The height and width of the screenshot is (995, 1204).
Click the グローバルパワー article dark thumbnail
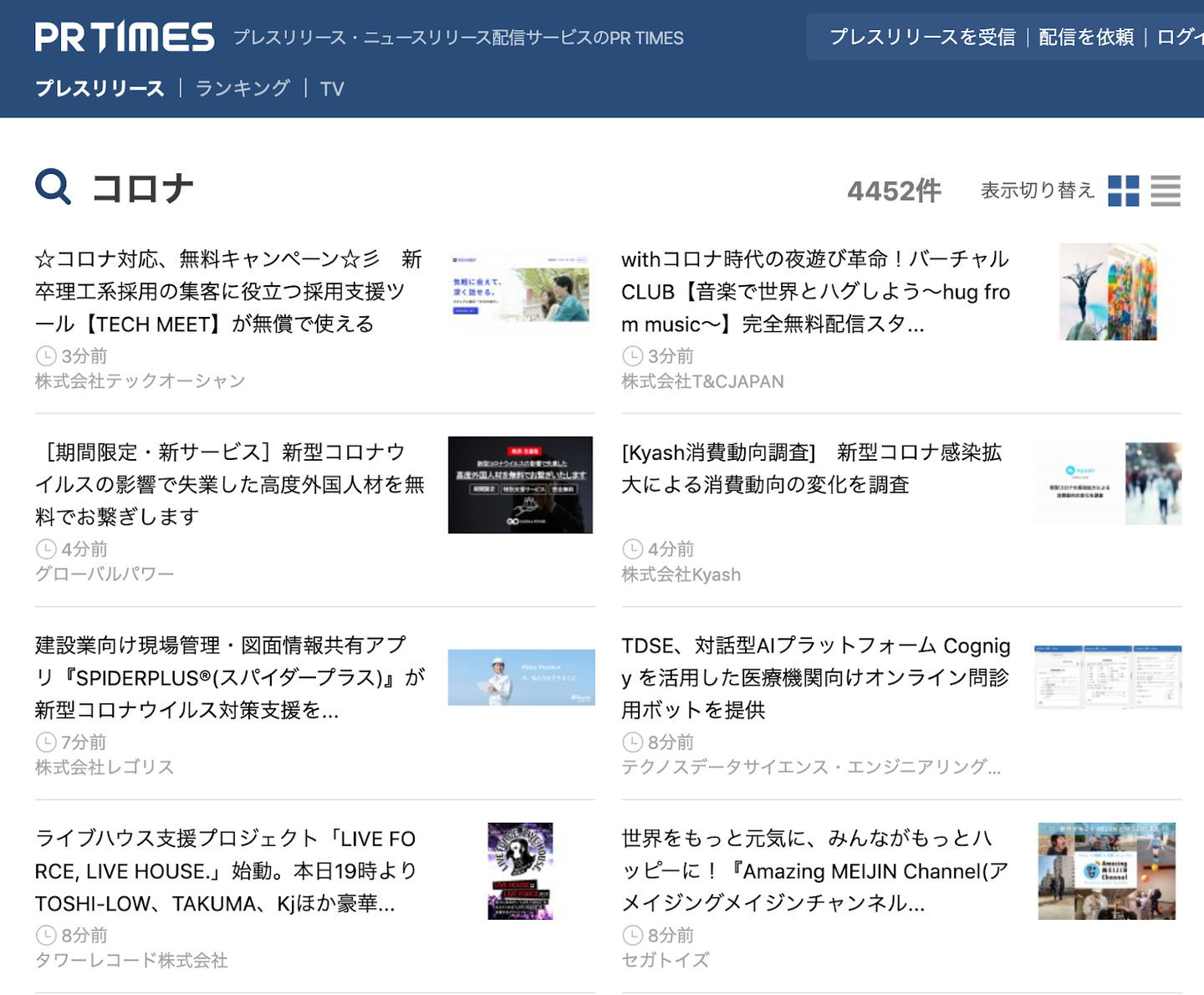(520, 485)
